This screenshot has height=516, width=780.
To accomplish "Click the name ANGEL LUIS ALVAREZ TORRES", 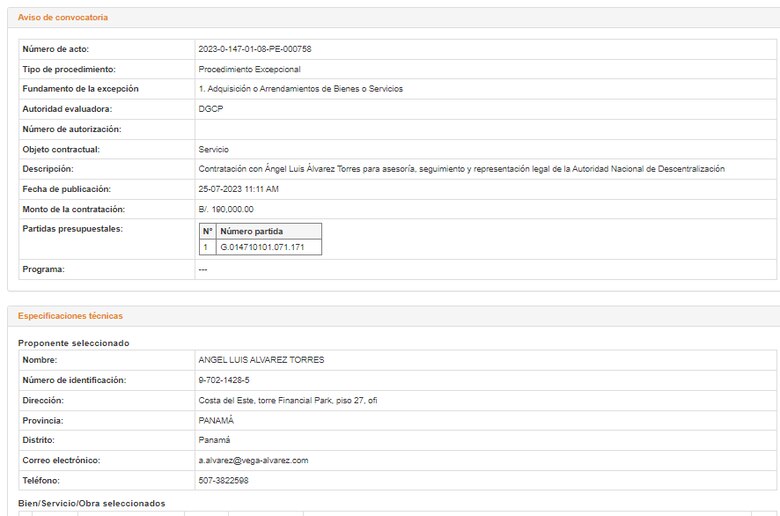I will (261, 360).
